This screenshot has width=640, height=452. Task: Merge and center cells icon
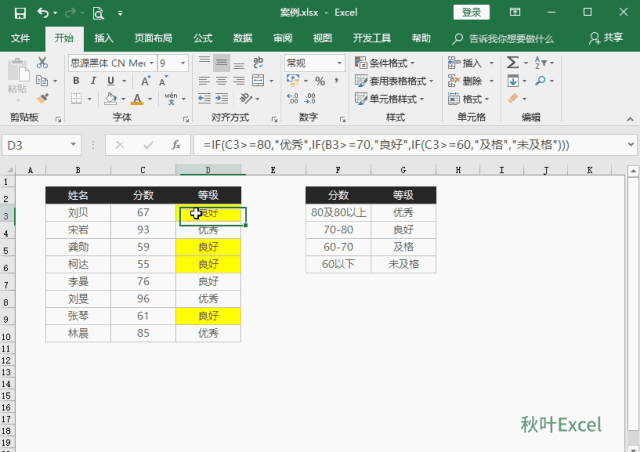point(258,80)
